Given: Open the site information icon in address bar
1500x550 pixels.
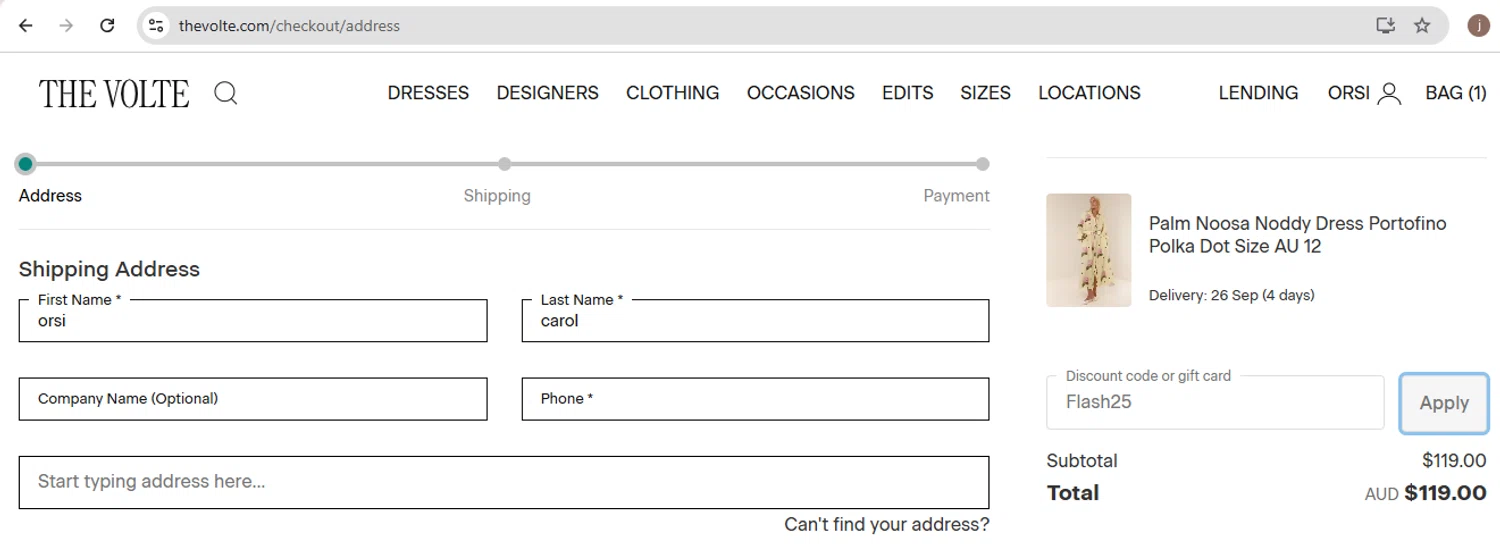Looking at the screenshot, I should (x=156, y=26).
